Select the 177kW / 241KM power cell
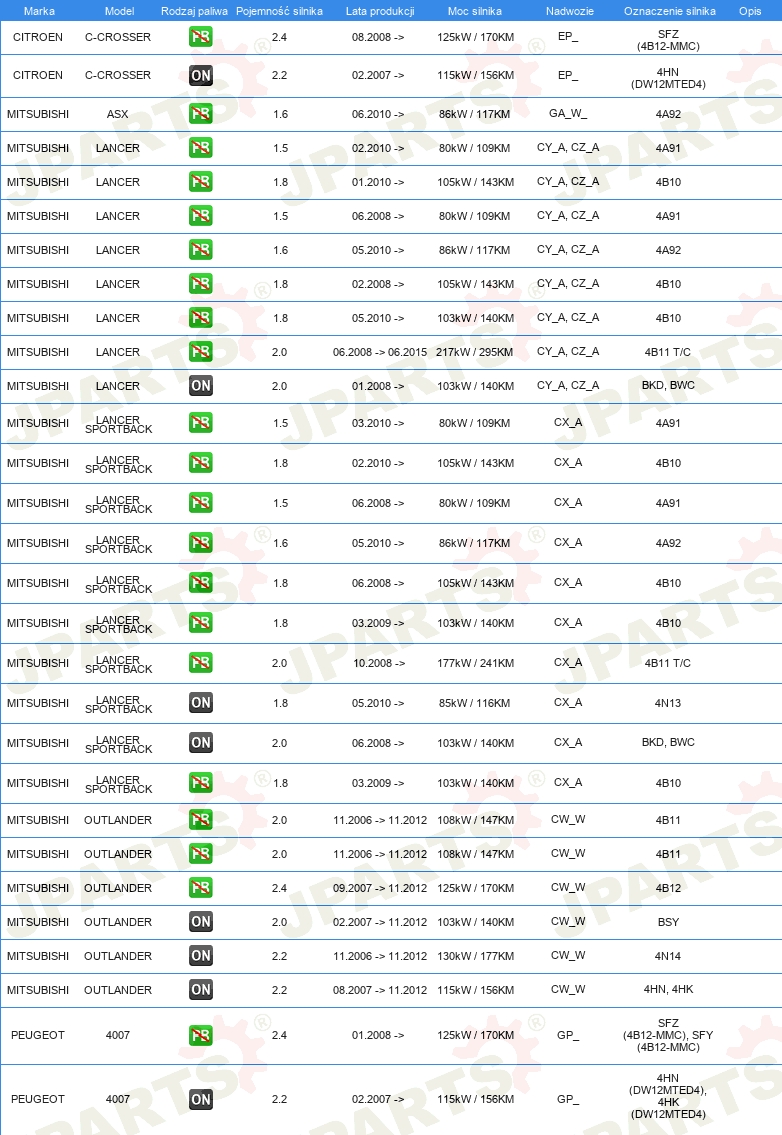 click(x=476, y=663)
